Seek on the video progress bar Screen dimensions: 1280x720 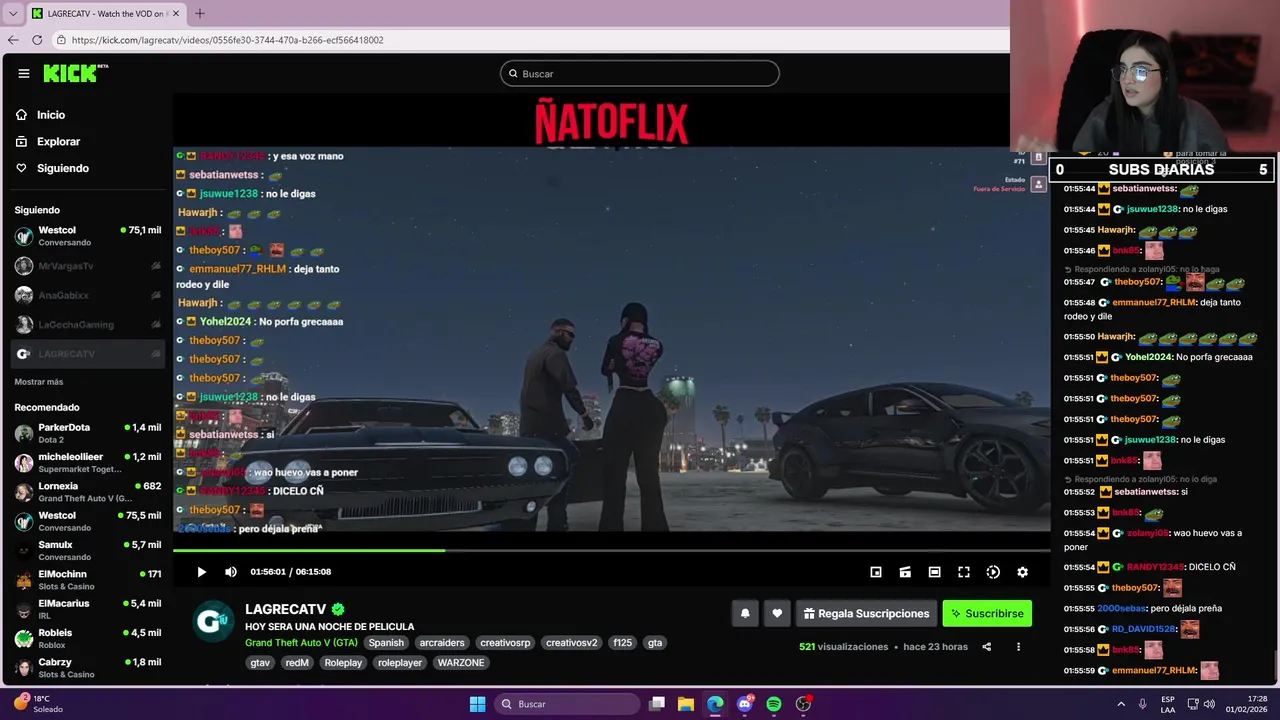(611, 550)
